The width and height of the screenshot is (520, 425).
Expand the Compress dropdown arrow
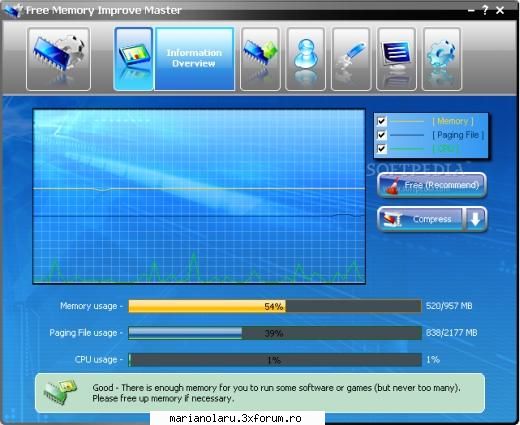475,219
